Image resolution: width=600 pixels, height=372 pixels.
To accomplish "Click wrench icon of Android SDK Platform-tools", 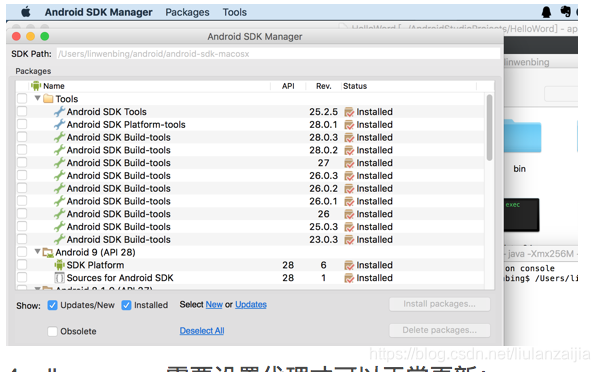I will point(59,124).
